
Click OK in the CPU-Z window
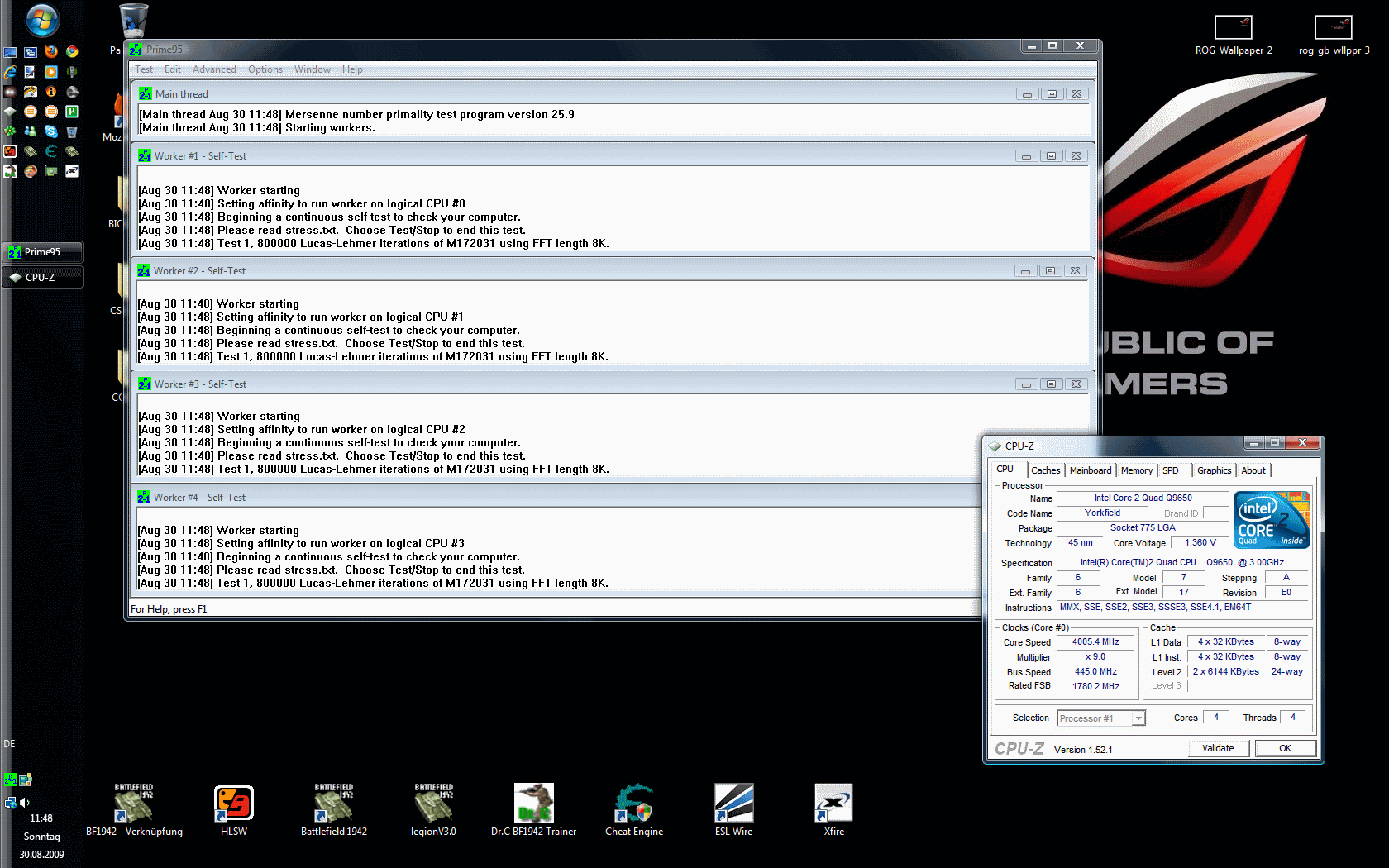1285,749
